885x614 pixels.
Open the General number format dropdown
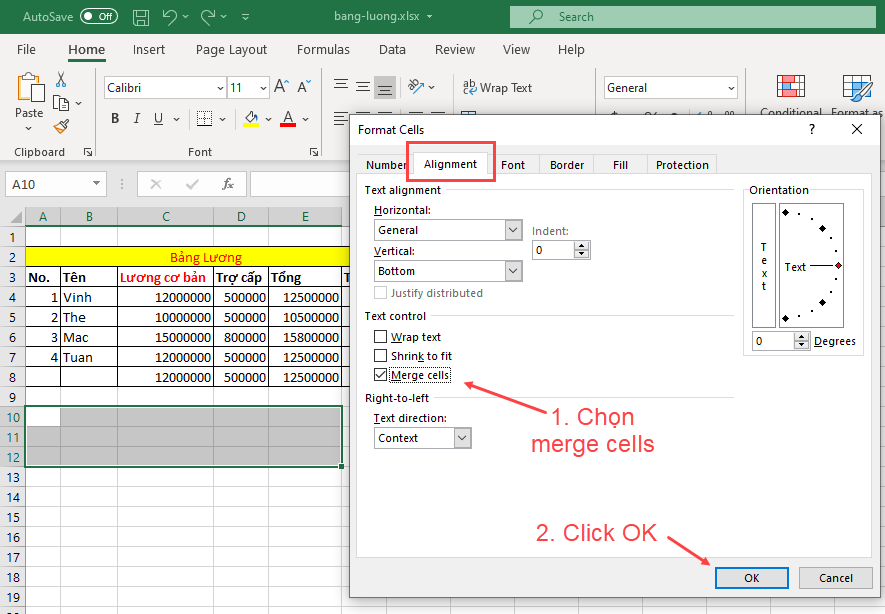point(731,88)
